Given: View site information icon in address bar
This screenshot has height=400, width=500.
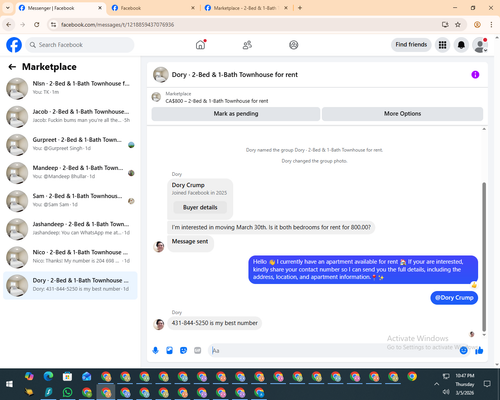Looking at the screenshot, I should (x=53, y=24).
